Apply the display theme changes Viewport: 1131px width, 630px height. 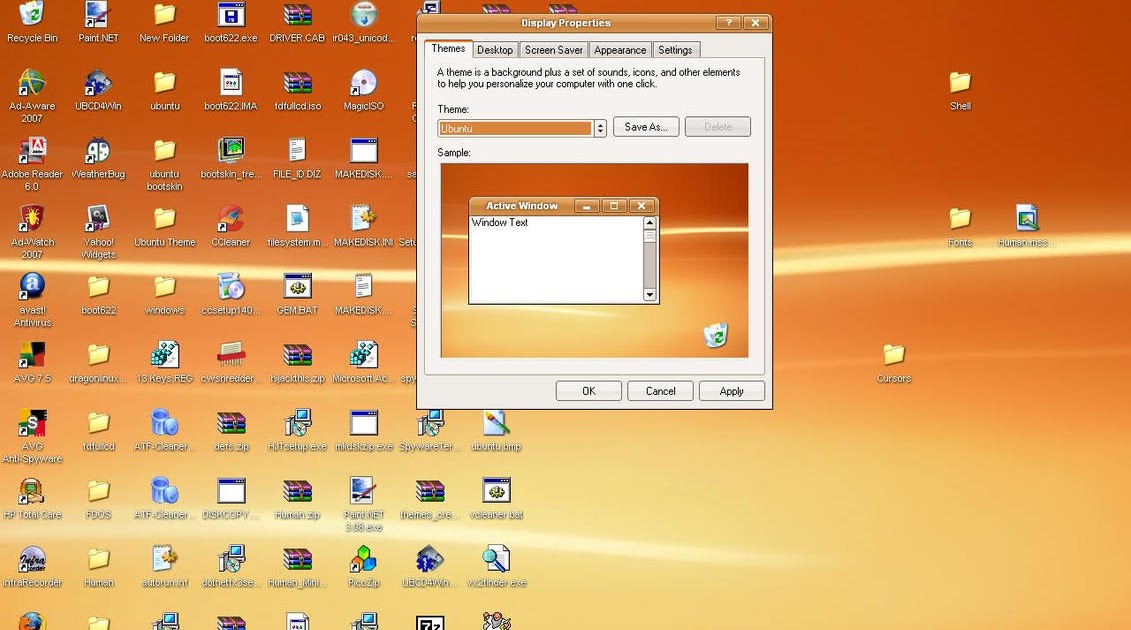(731, 391)
